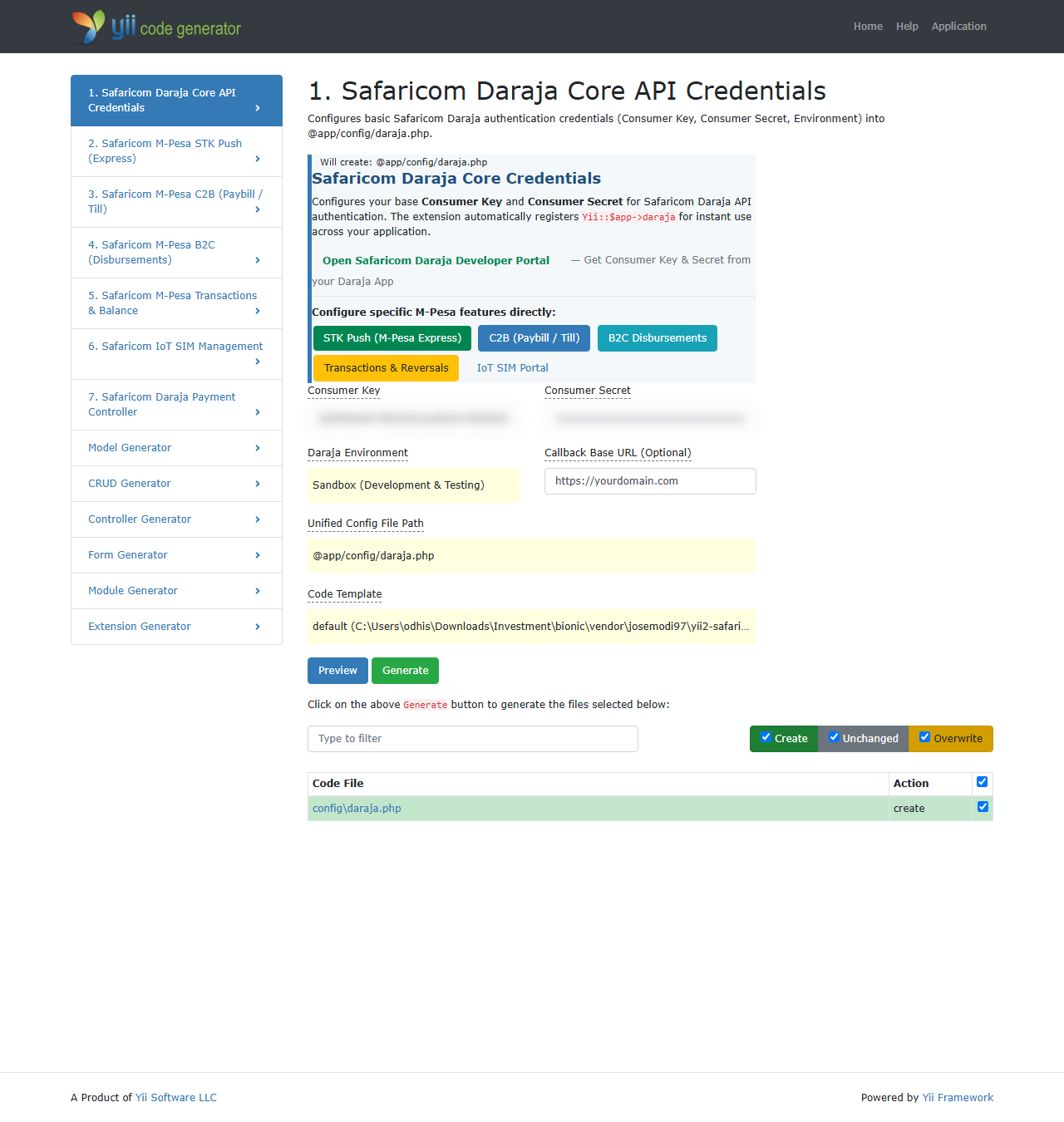
Task: Click chevron on IoT SIM Management item
Action: pos(258,362)
